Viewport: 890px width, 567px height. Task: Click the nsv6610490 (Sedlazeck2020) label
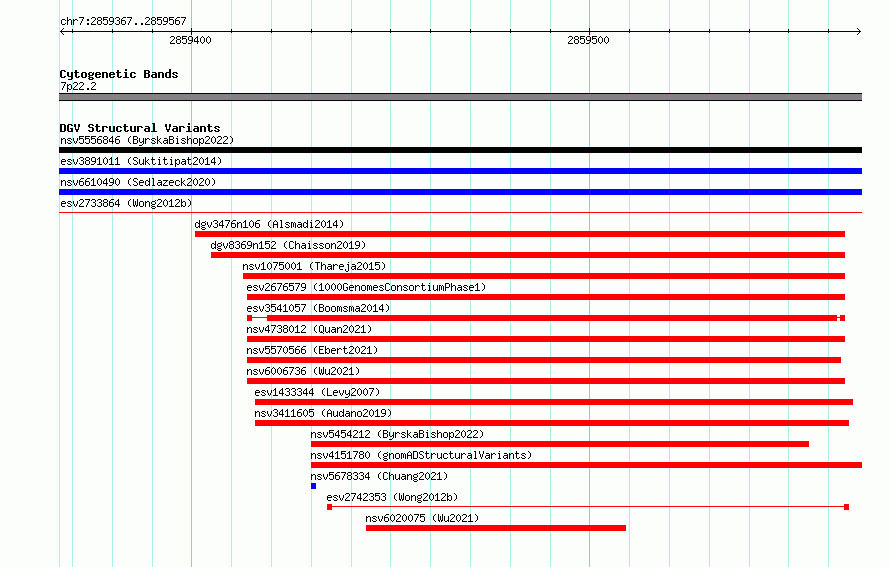138,182
